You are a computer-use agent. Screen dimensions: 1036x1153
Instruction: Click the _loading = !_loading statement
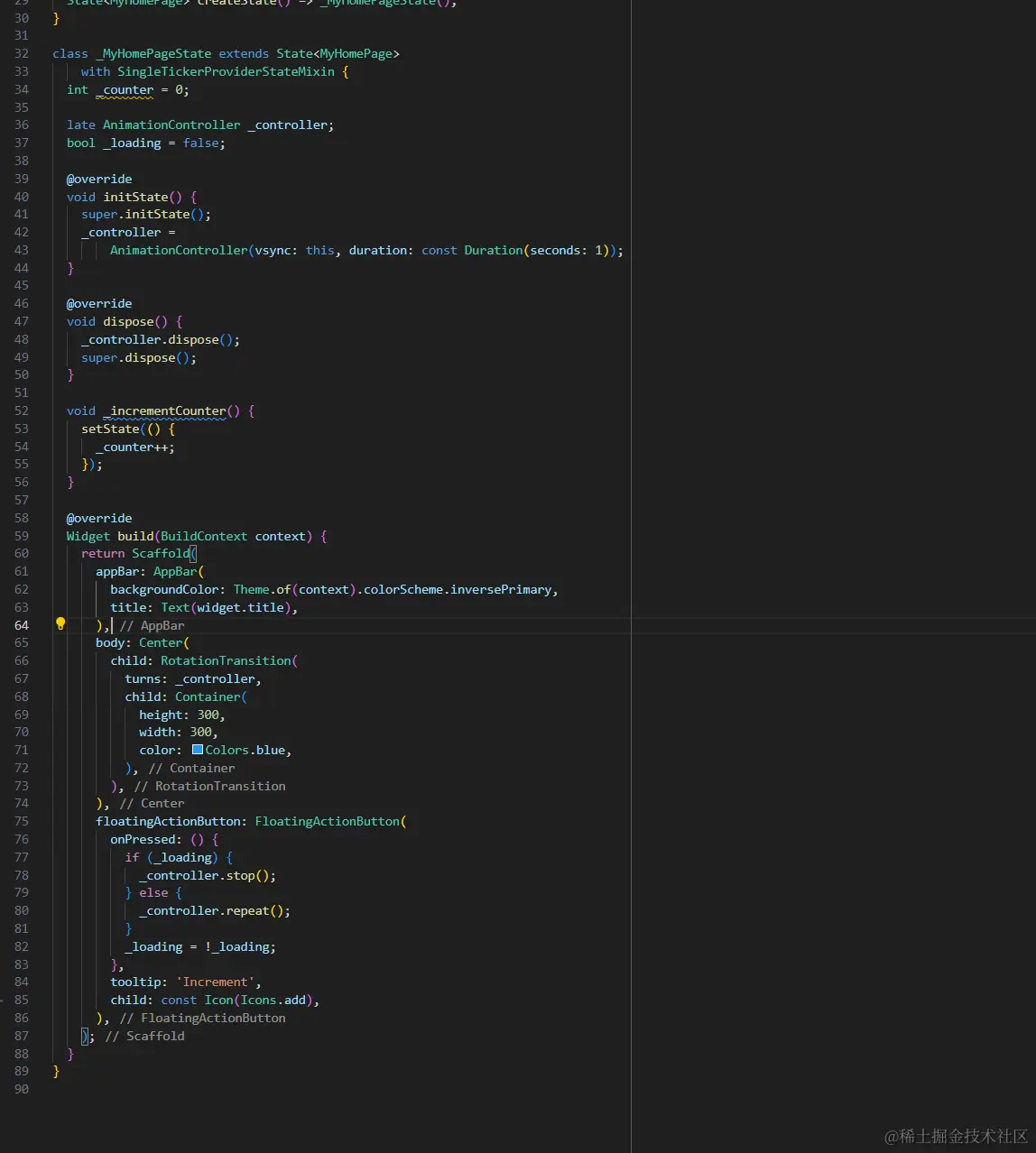(200, 946)
